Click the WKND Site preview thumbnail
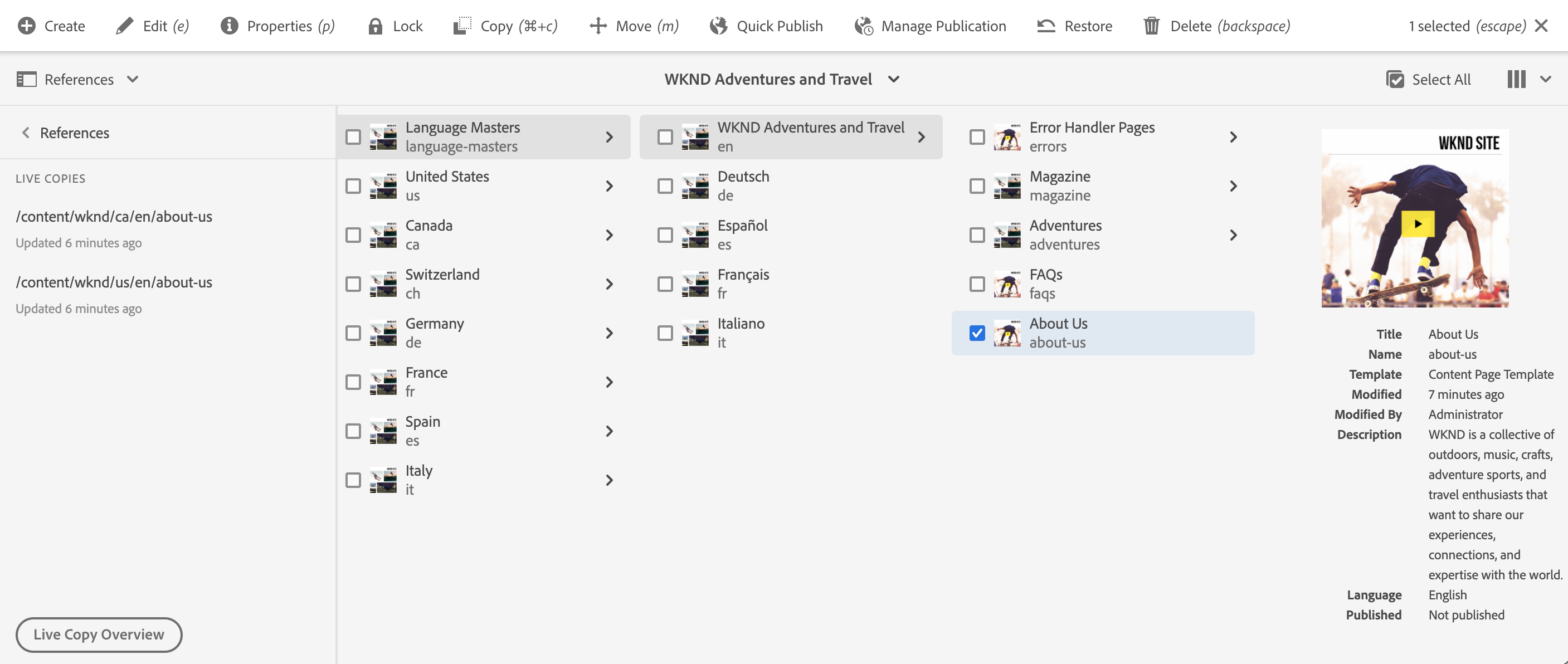The height and width of the screenshot is (664, 1568). 1414,218
